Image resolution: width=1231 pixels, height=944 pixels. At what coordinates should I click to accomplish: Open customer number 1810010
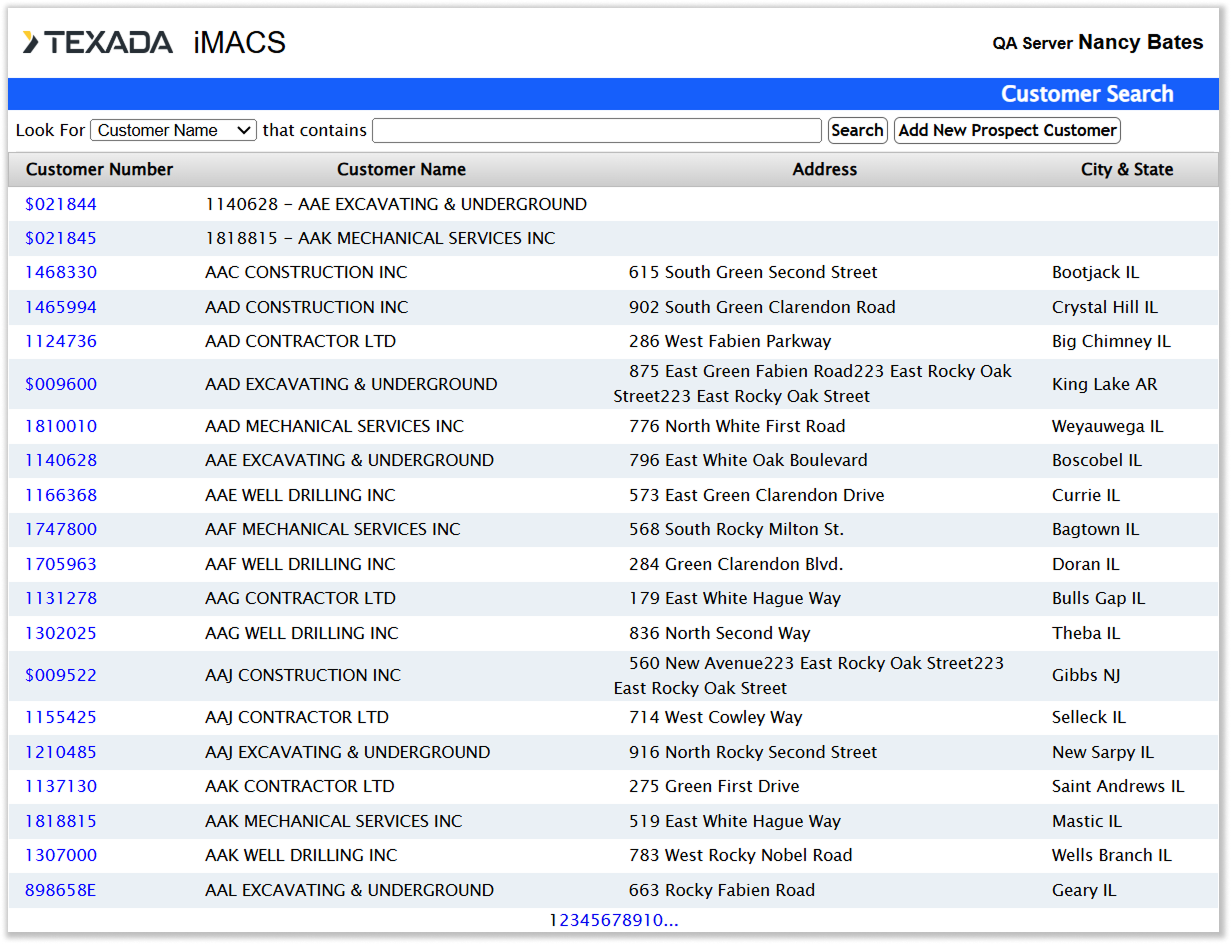[61, 426]
